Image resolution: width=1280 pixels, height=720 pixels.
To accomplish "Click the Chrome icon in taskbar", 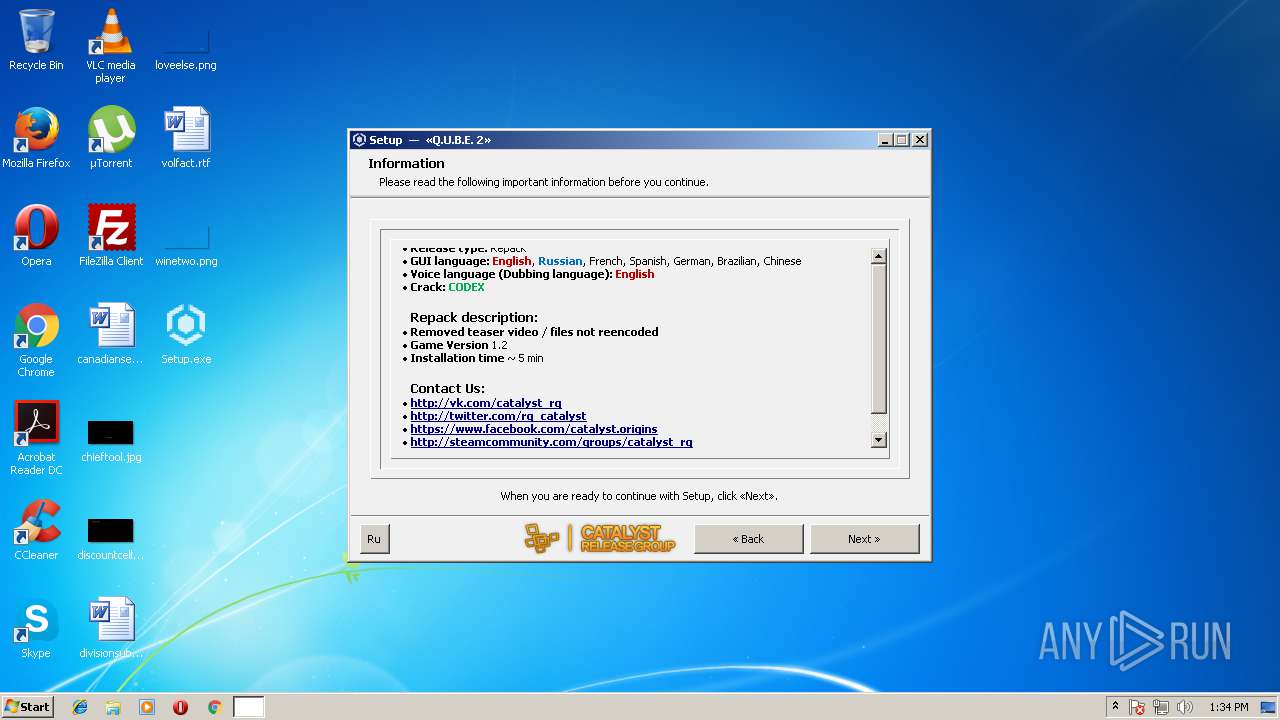I will click(x=214, y=707).
